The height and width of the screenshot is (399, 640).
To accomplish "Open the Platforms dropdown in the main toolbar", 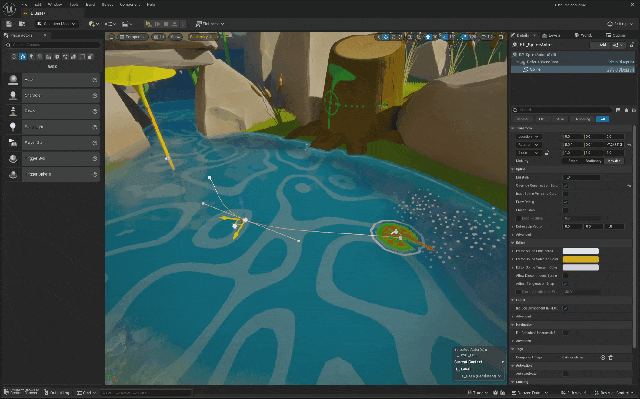I will coord(210,24).
